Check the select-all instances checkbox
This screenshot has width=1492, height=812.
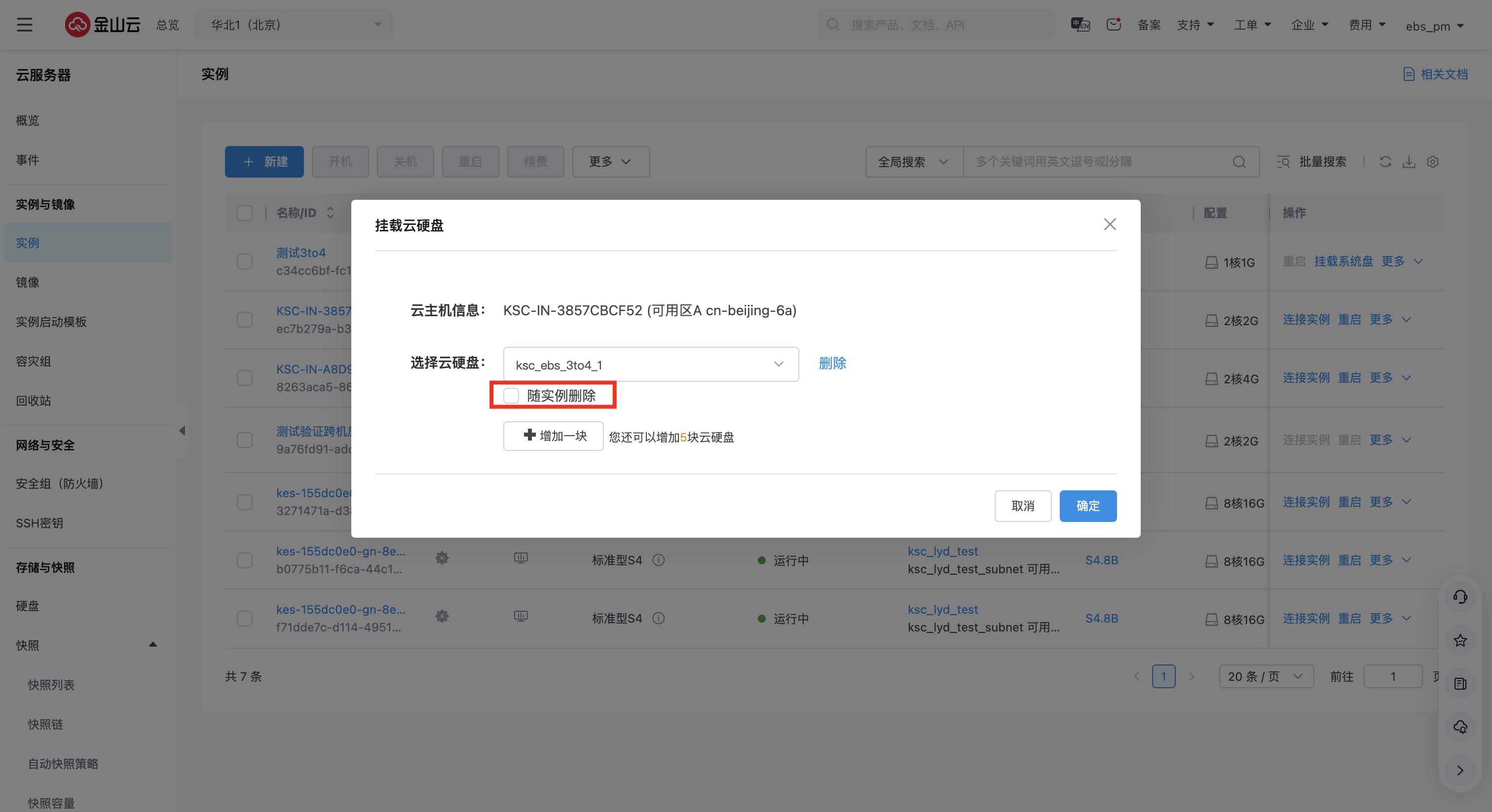click(244, 213)
